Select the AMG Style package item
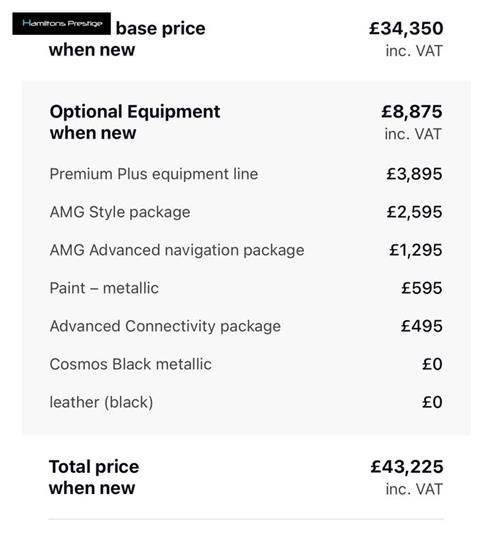Image resolution: width=492 pixels, height=545 pixels. click(120, 212)
